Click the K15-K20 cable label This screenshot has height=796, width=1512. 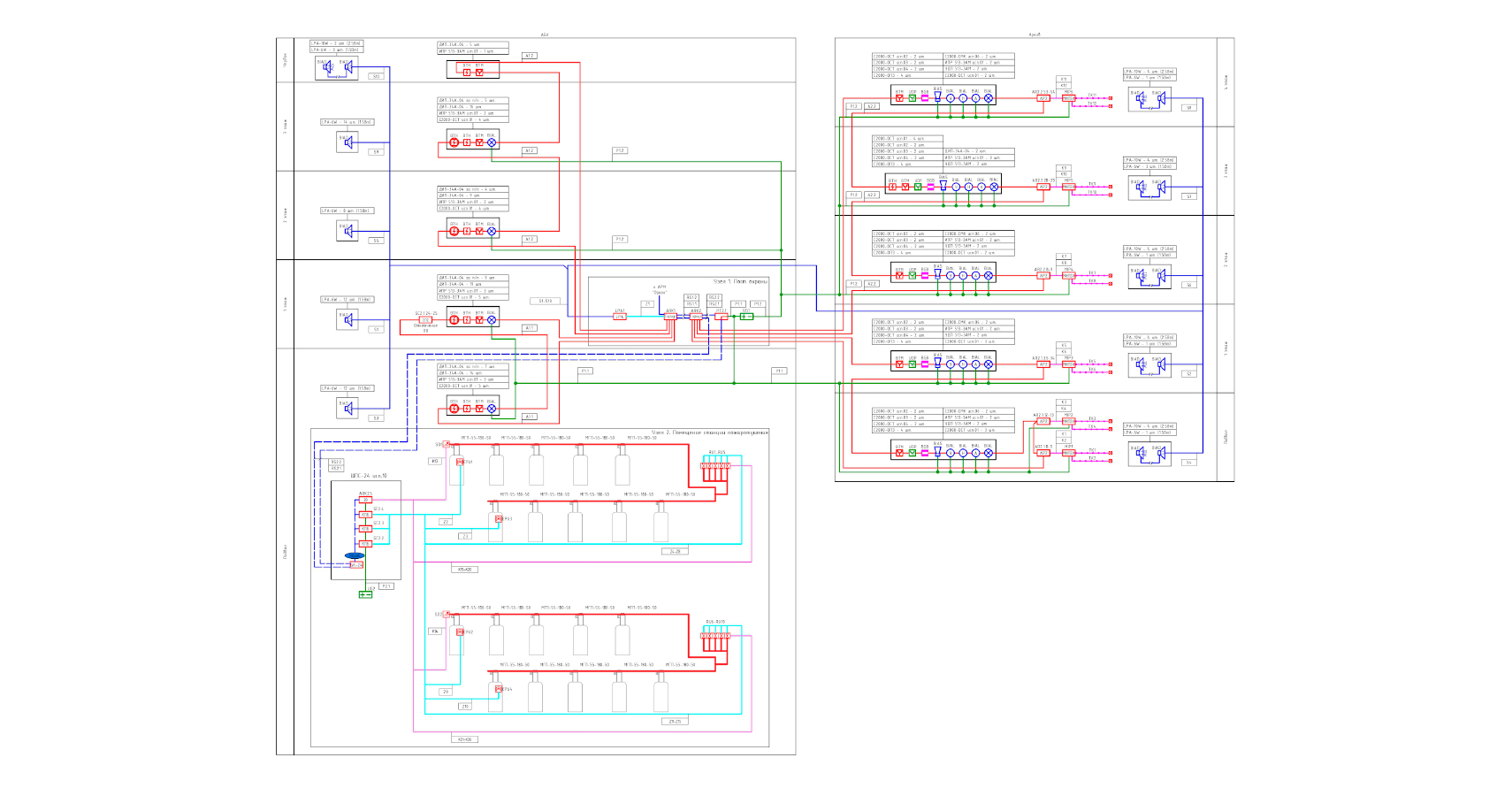point(465,570)
